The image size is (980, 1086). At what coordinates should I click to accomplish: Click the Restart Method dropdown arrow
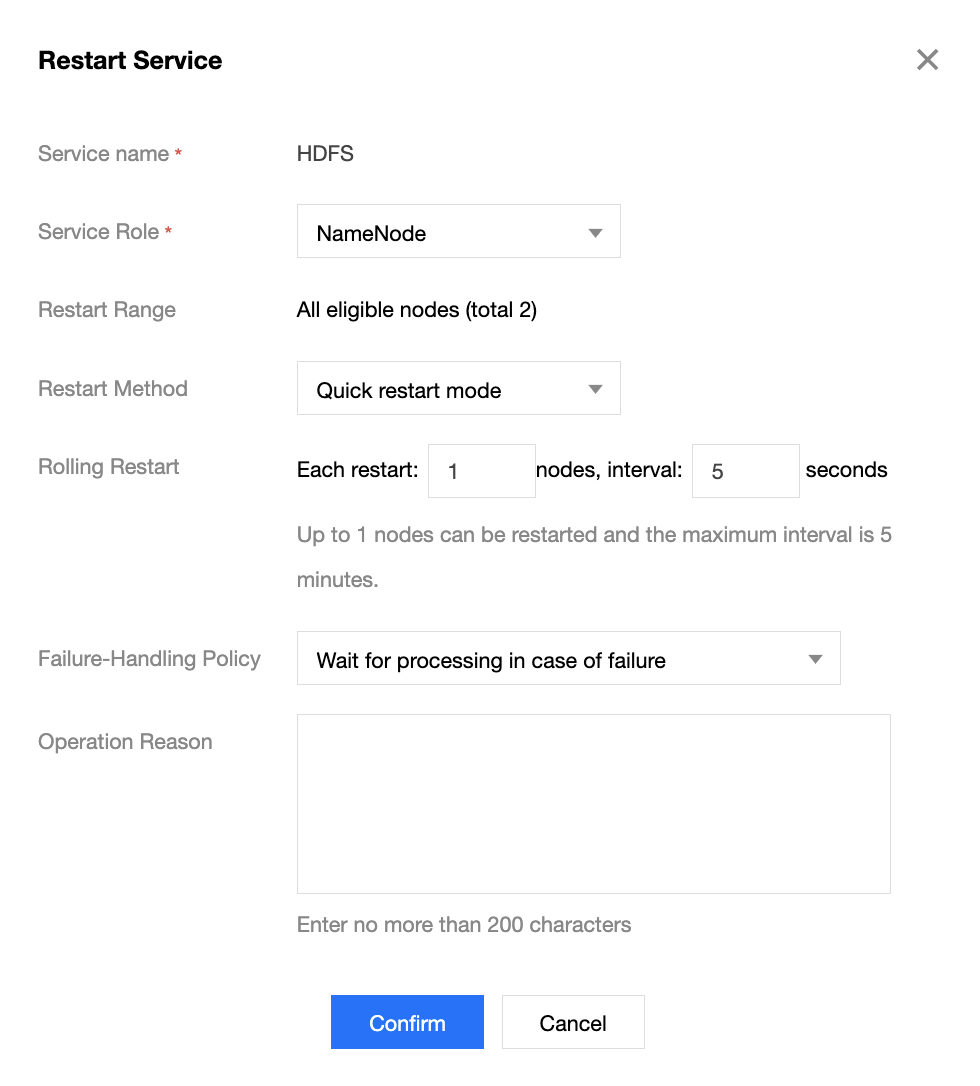[595, 389]
